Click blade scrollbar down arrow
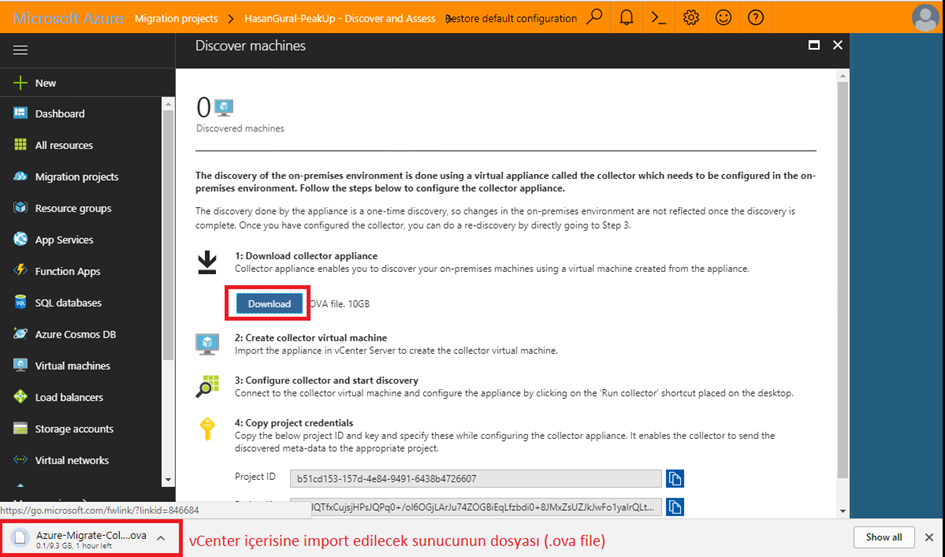 (x=843, y=511)
